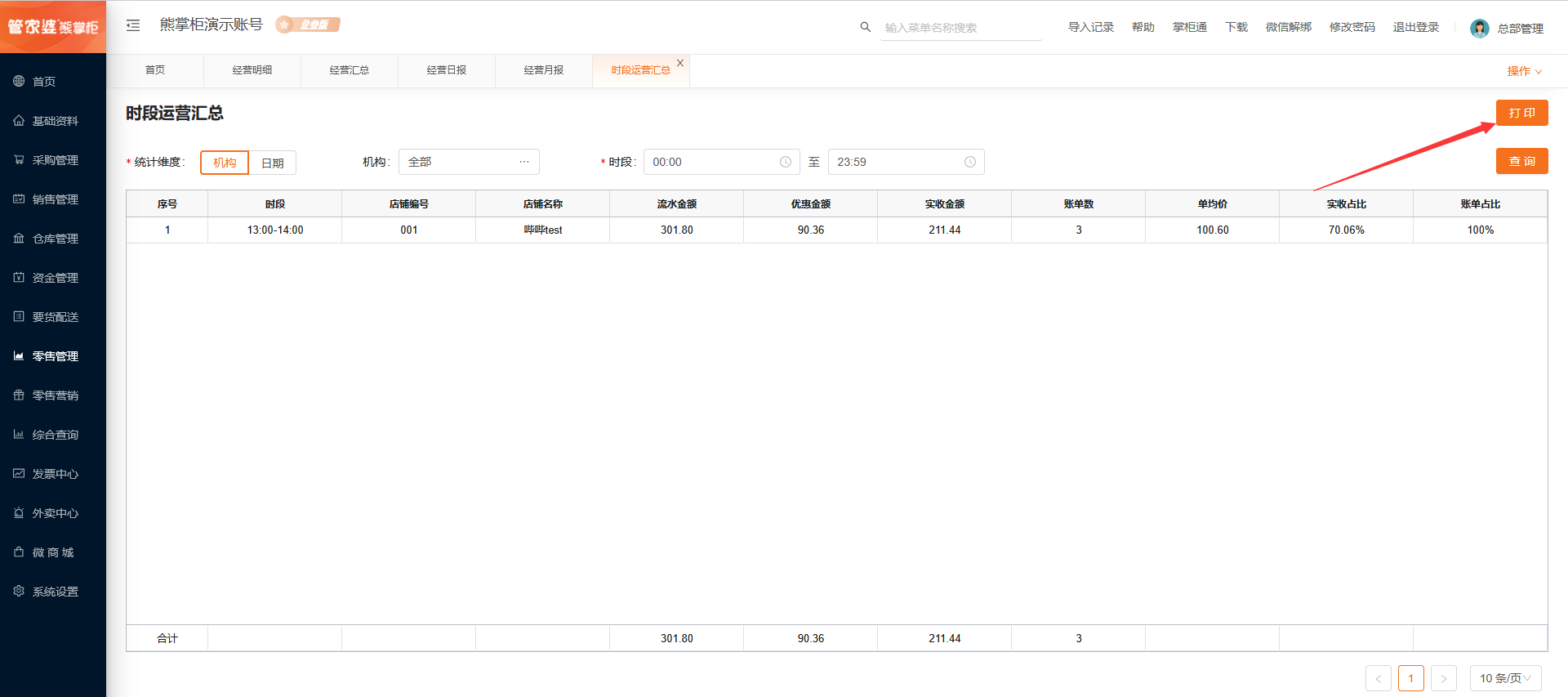Viewport: 1568px width, 697px height.
Task: Click the 微商城 shopping bag icon
Action: point(19,552)
